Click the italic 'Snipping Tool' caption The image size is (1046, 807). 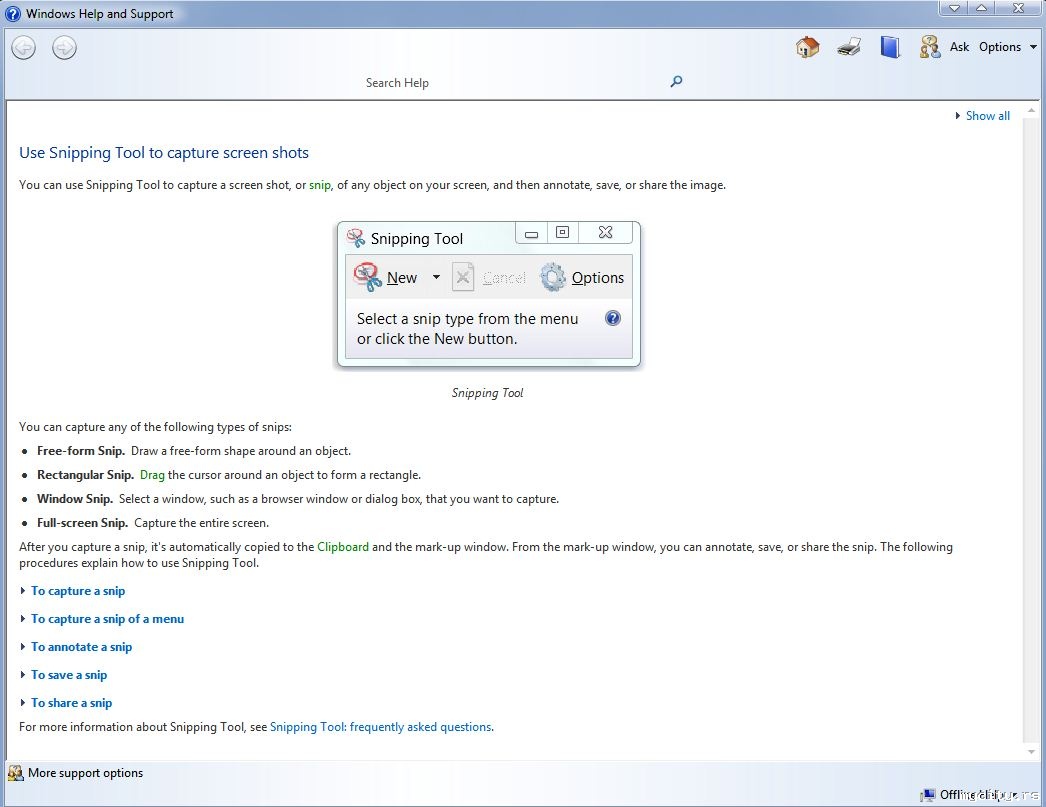point(488,393)
